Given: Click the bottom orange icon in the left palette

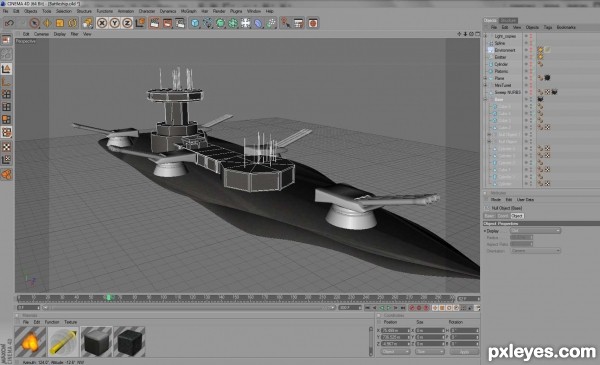Looking at the screenshot, I should pos(6,174).
